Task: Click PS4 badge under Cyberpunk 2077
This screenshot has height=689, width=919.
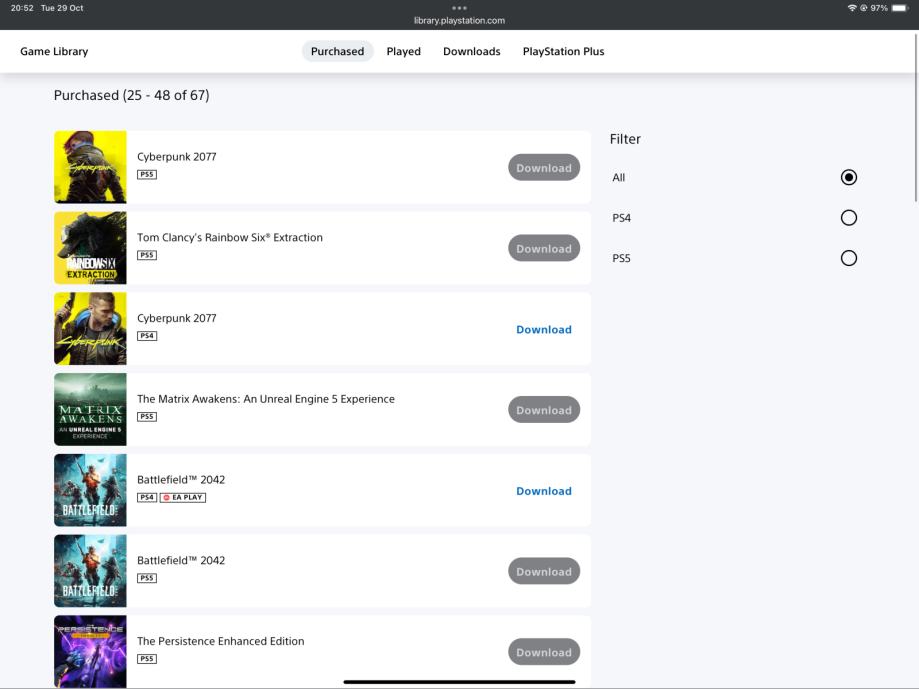Action: click(x=147, y=336)
